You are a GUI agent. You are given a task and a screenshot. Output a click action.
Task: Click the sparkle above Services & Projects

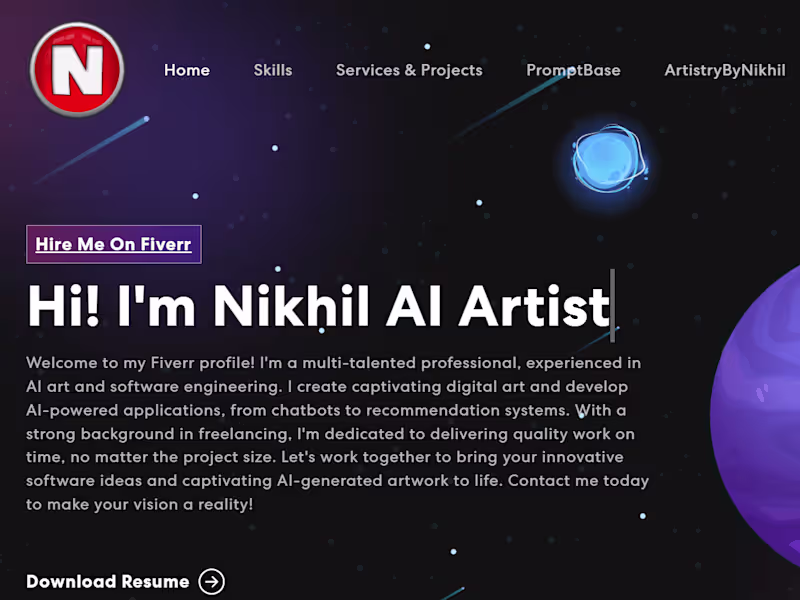428,44
